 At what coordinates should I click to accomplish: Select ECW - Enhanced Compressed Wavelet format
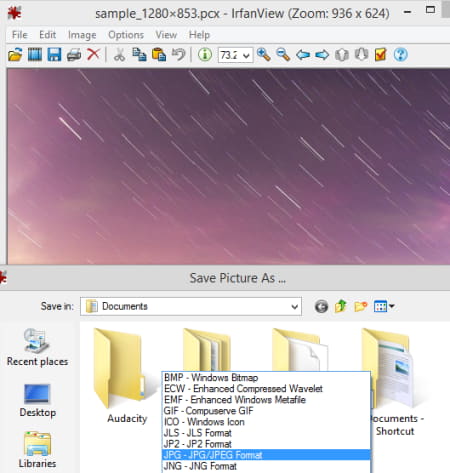(x=266, y=388)
